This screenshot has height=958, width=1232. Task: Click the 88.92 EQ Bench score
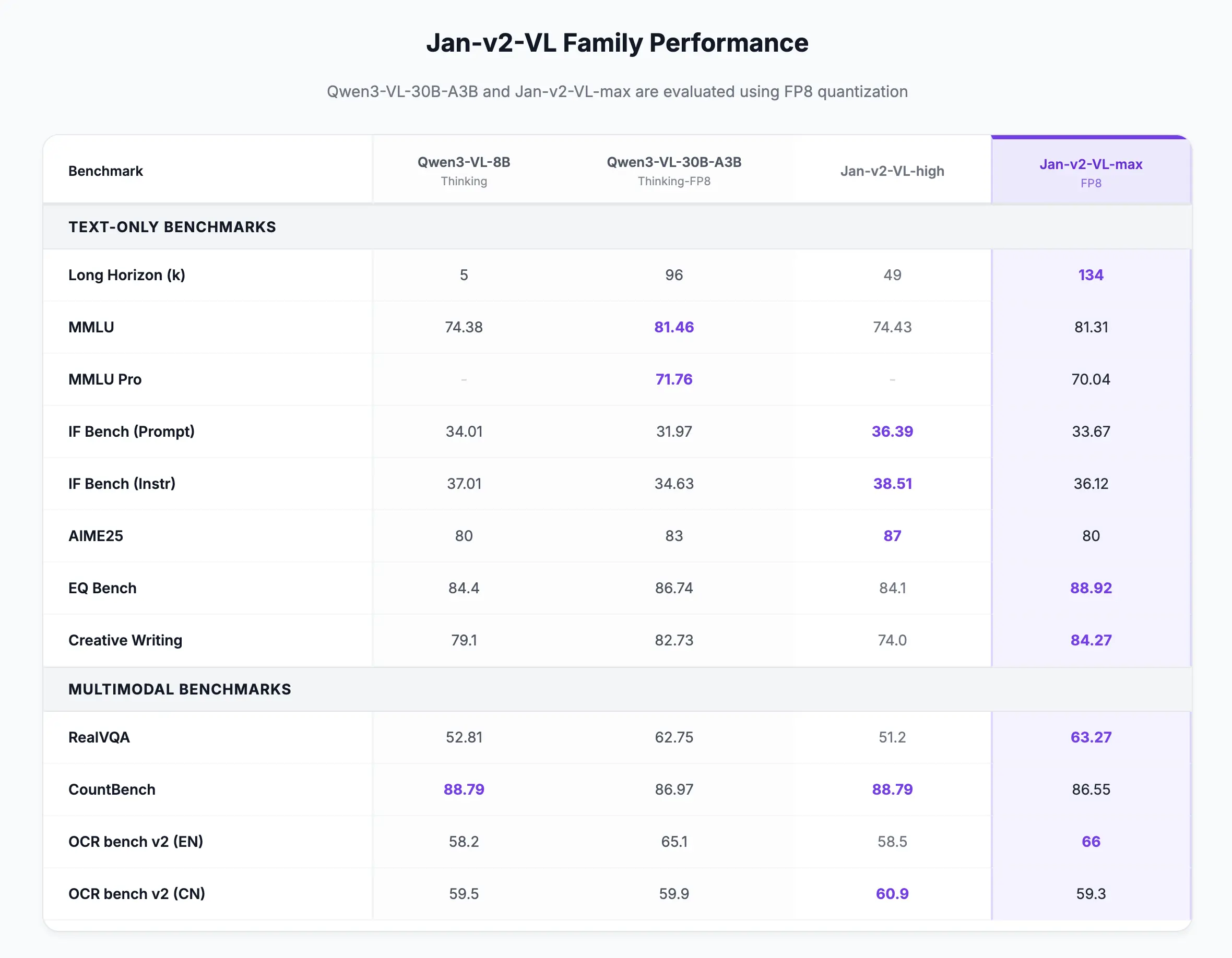(x=1091, y=588)
